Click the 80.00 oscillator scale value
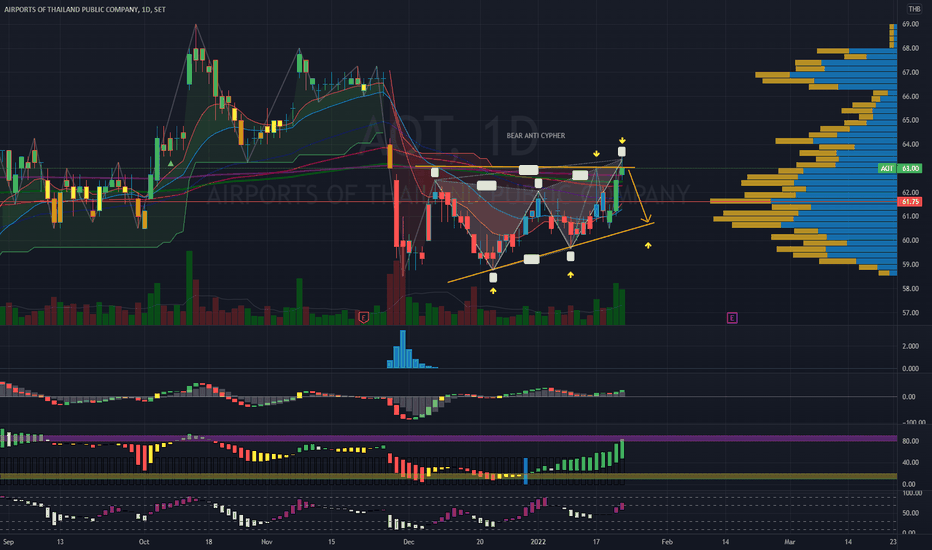Image resolution: width=932 pixels, height=550 pixels. click(x=911, y=441)
